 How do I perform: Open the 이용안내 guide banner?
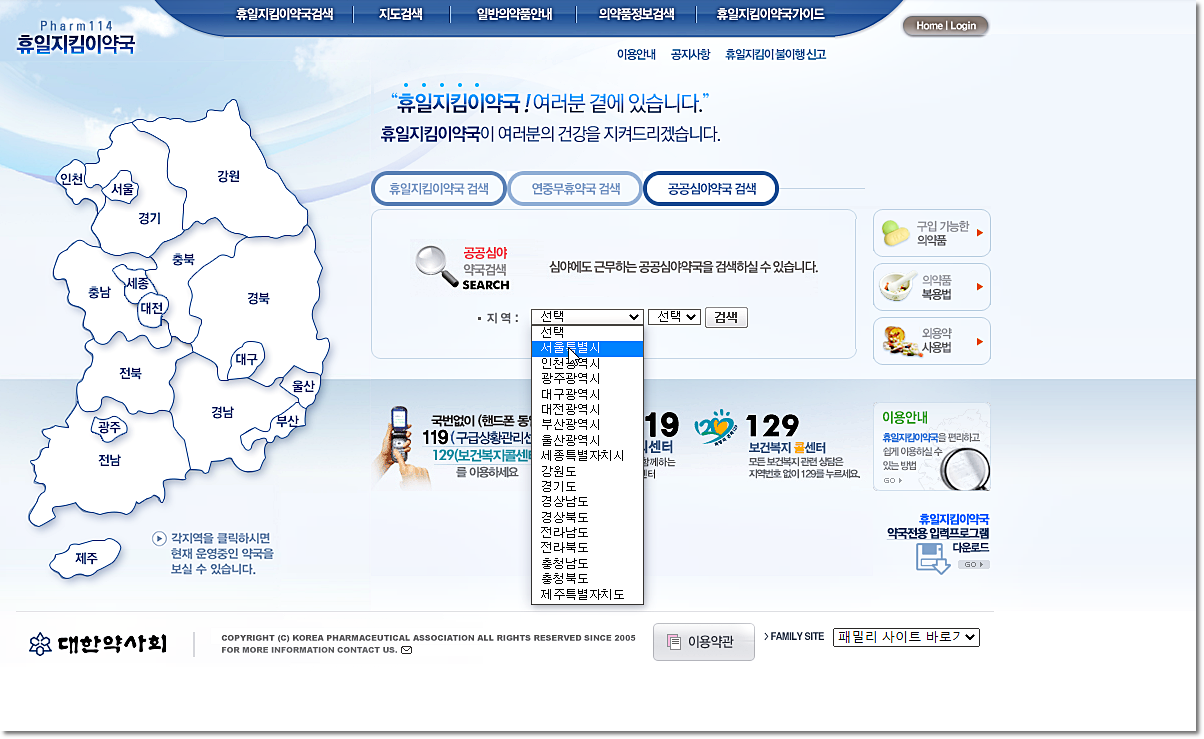pos(931,447)
